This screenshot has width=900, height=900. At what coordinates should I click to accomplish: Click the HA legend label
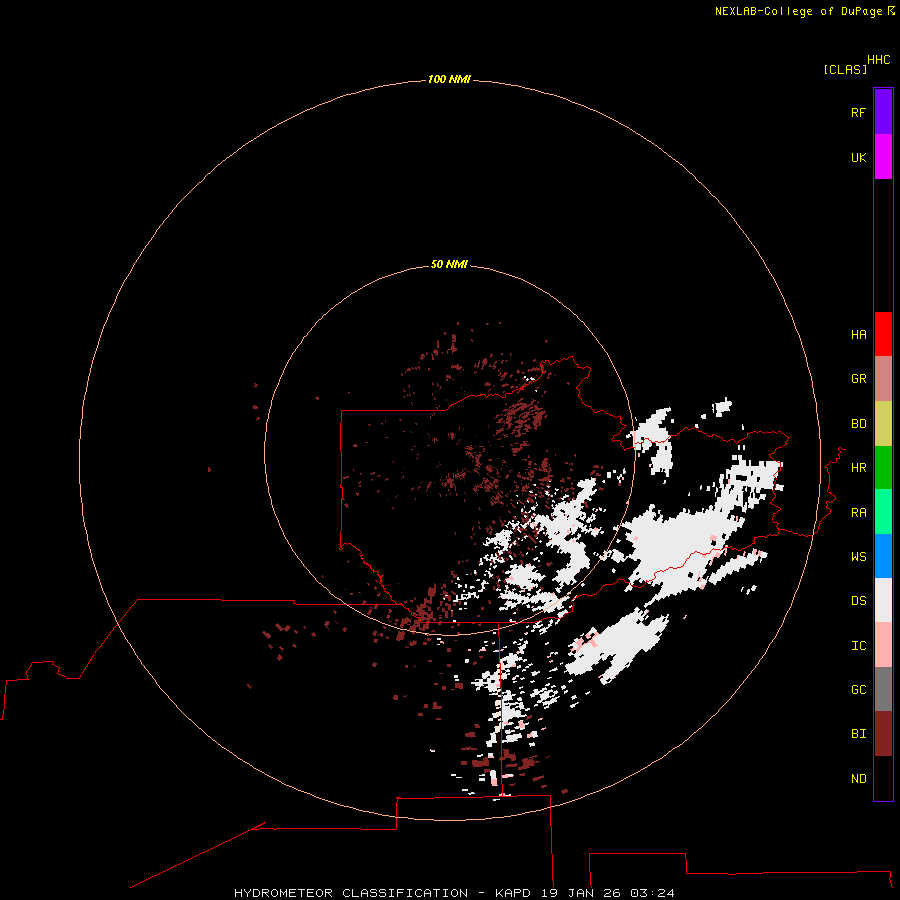click(x=859, y=335)
